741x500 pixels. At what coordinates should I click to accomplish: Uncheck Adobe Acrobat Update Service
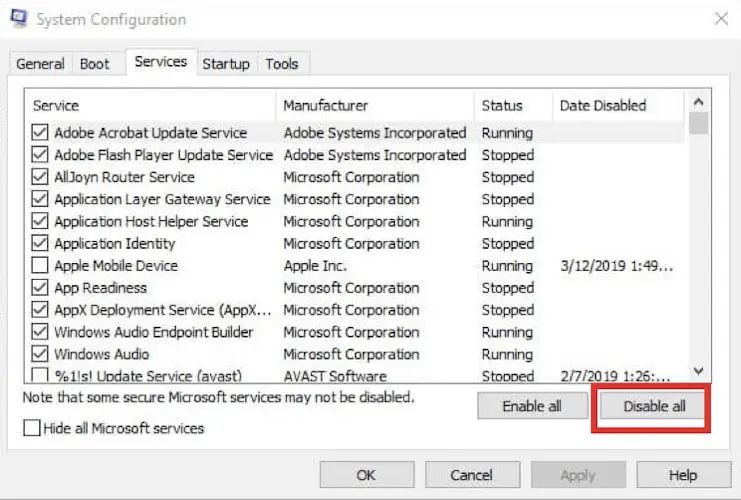point(40,132)
